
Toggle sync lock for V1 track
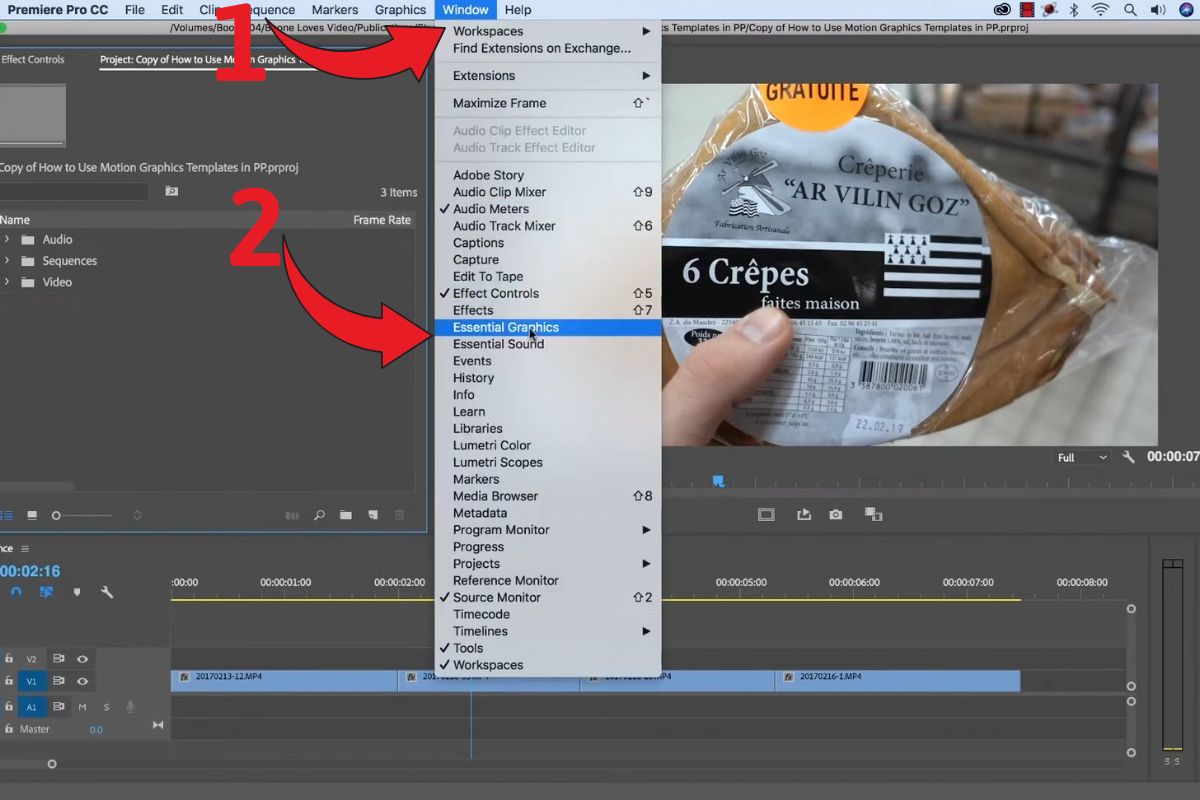59,681
